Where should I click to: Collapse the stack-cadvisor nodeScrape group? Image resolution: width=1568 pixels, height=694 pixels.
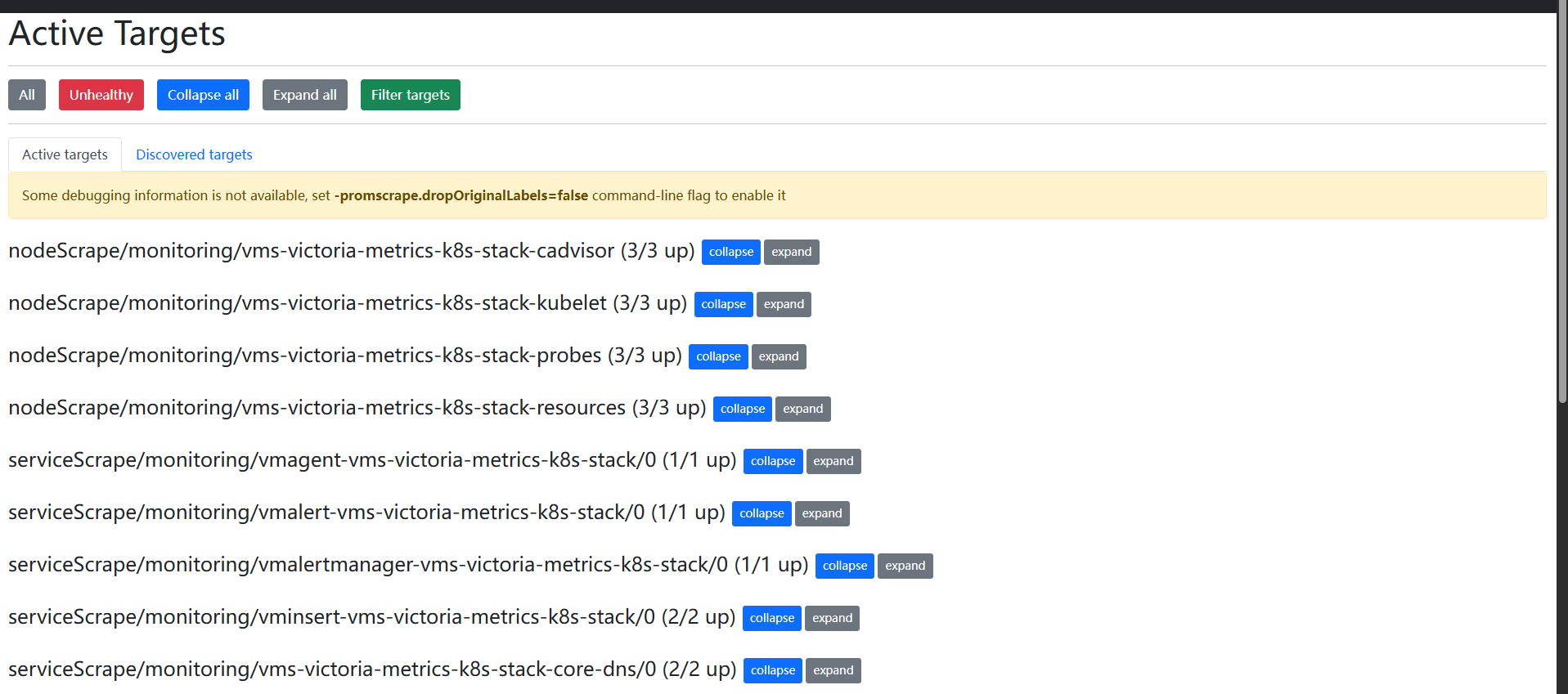[731, 252]
